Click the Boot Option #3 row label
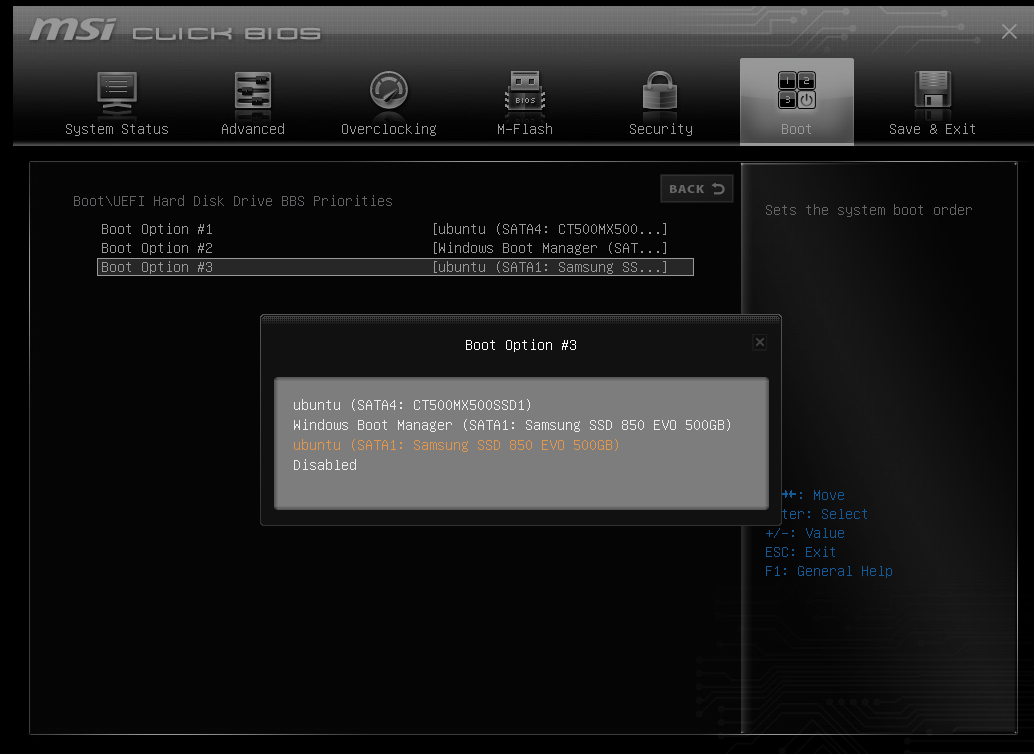 157,267
